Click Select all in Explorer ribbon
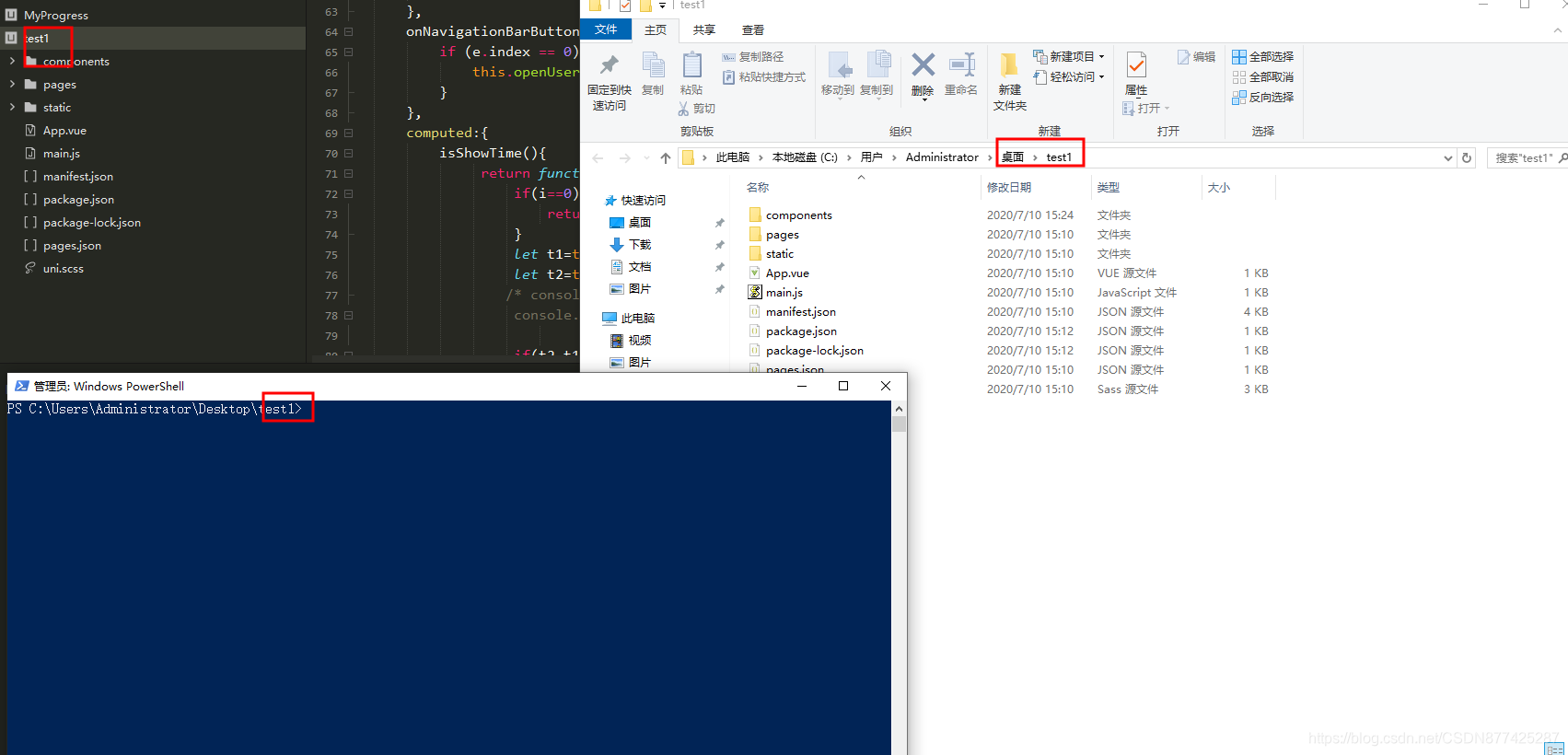 click(1263, 57)
